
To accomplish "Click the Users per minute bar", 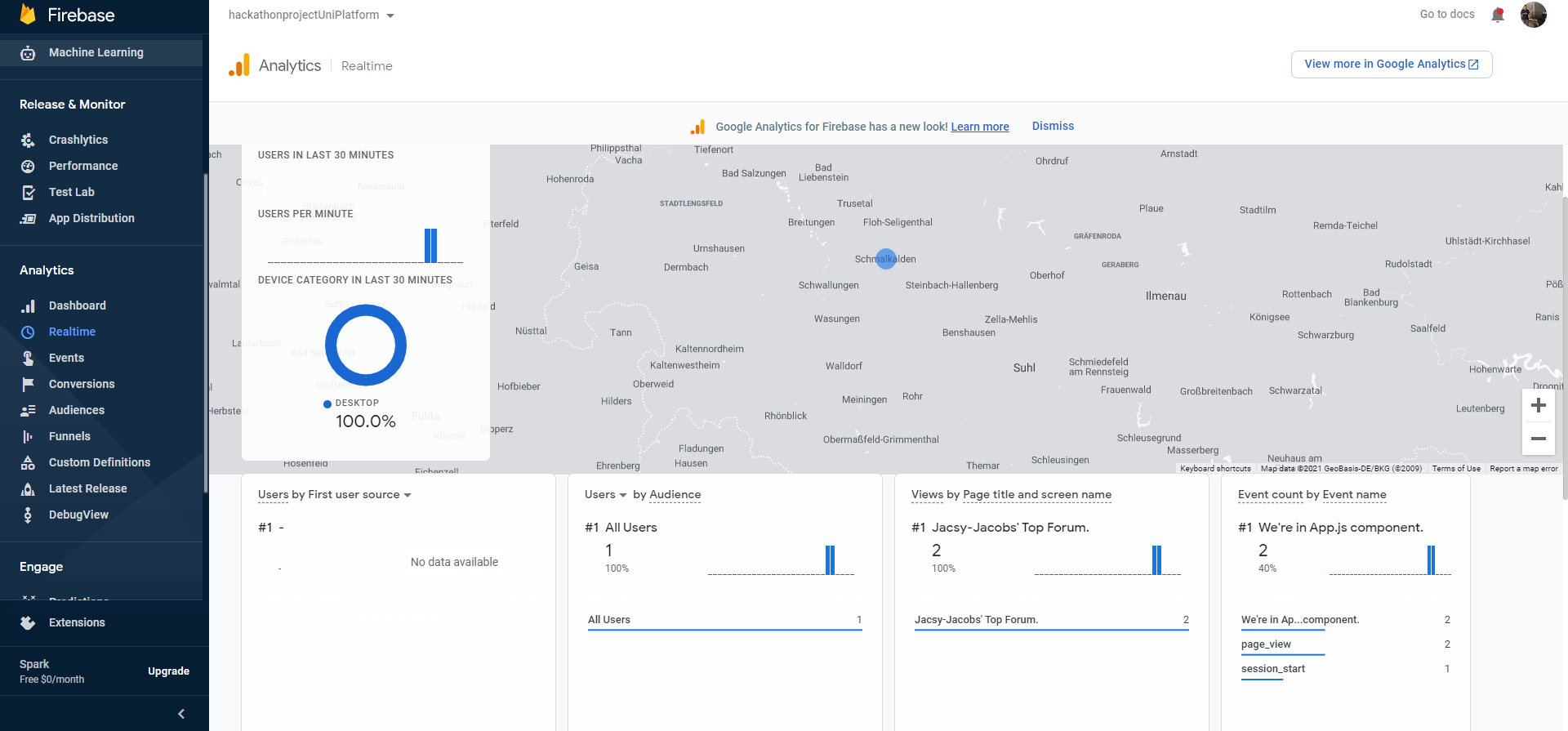I will [x=430, y=245].
